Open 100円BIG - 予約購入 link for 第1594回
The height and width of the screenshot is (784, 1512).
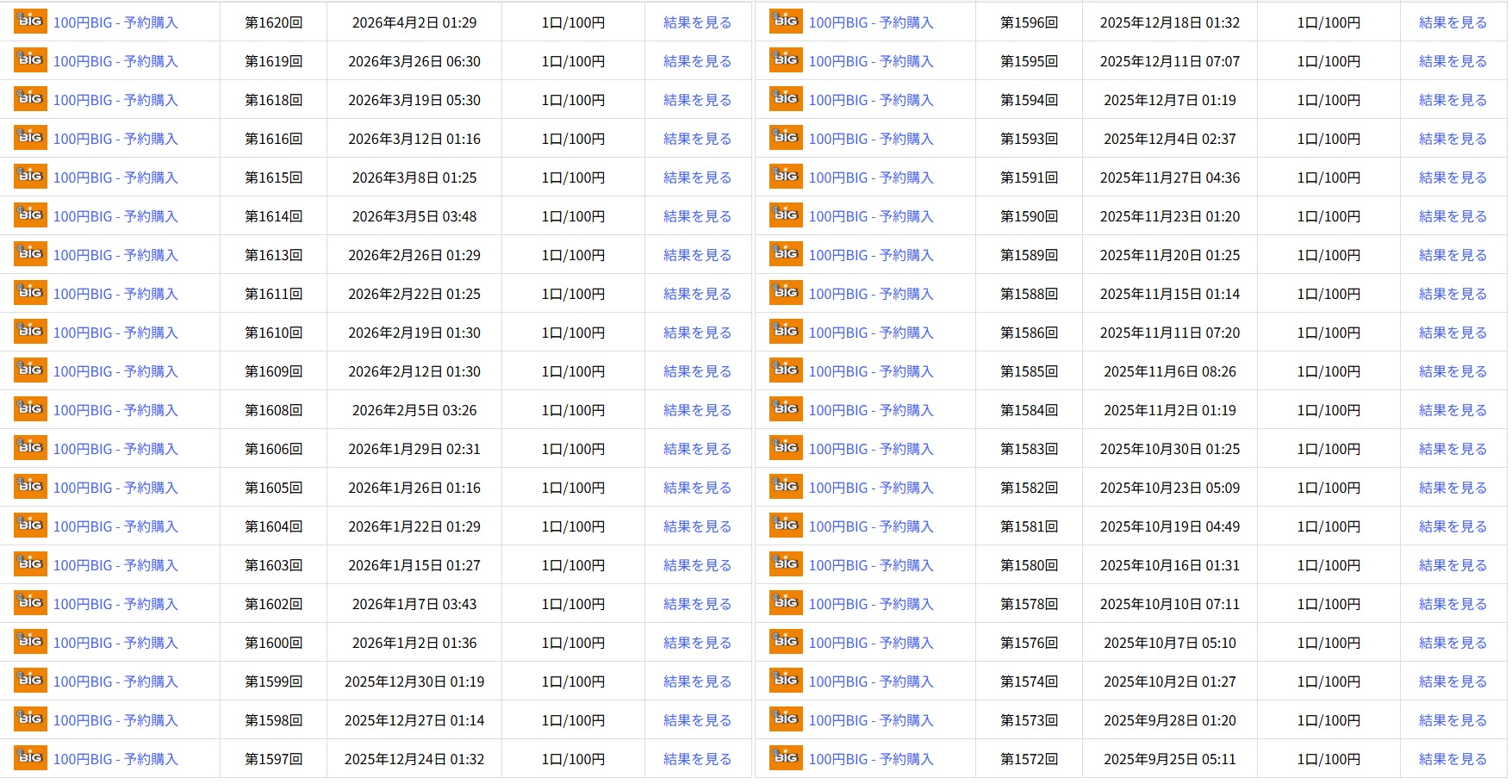click(871, 100)
